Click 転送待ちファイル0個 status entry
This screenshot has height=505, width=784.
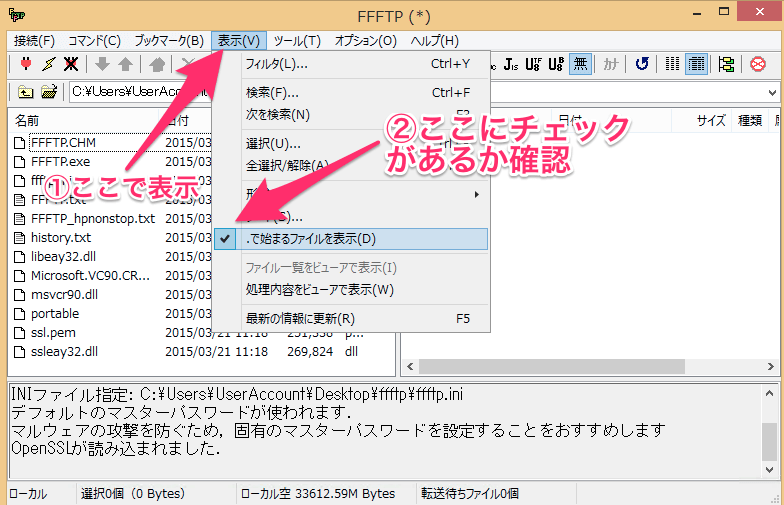[x=470, y=494]
